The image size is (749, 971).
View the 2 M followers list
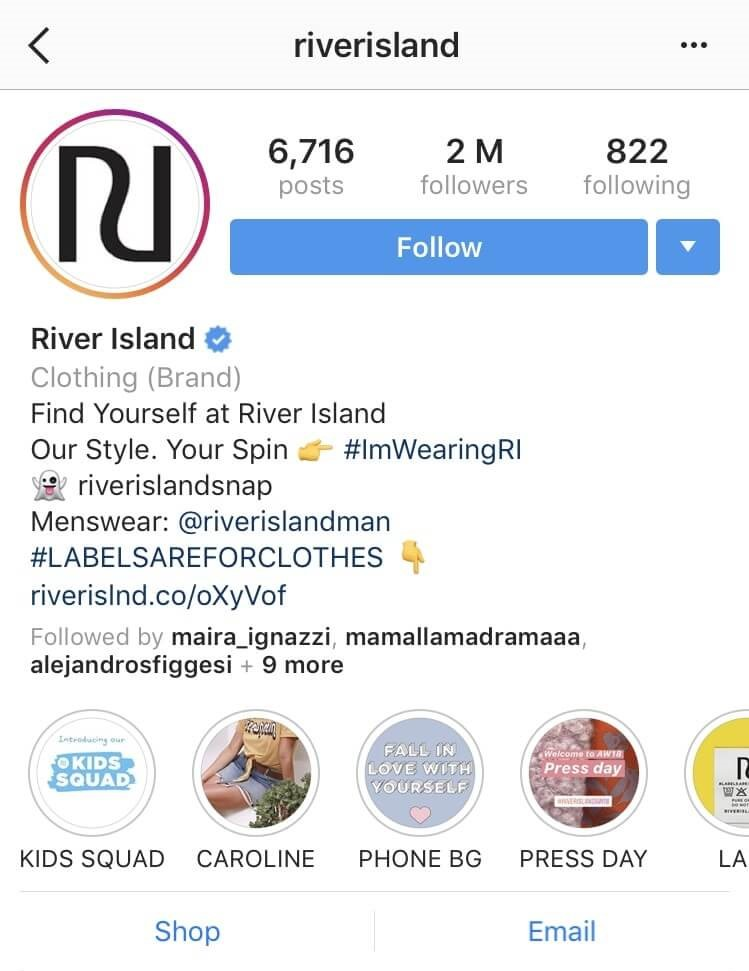tap(474, 167)
